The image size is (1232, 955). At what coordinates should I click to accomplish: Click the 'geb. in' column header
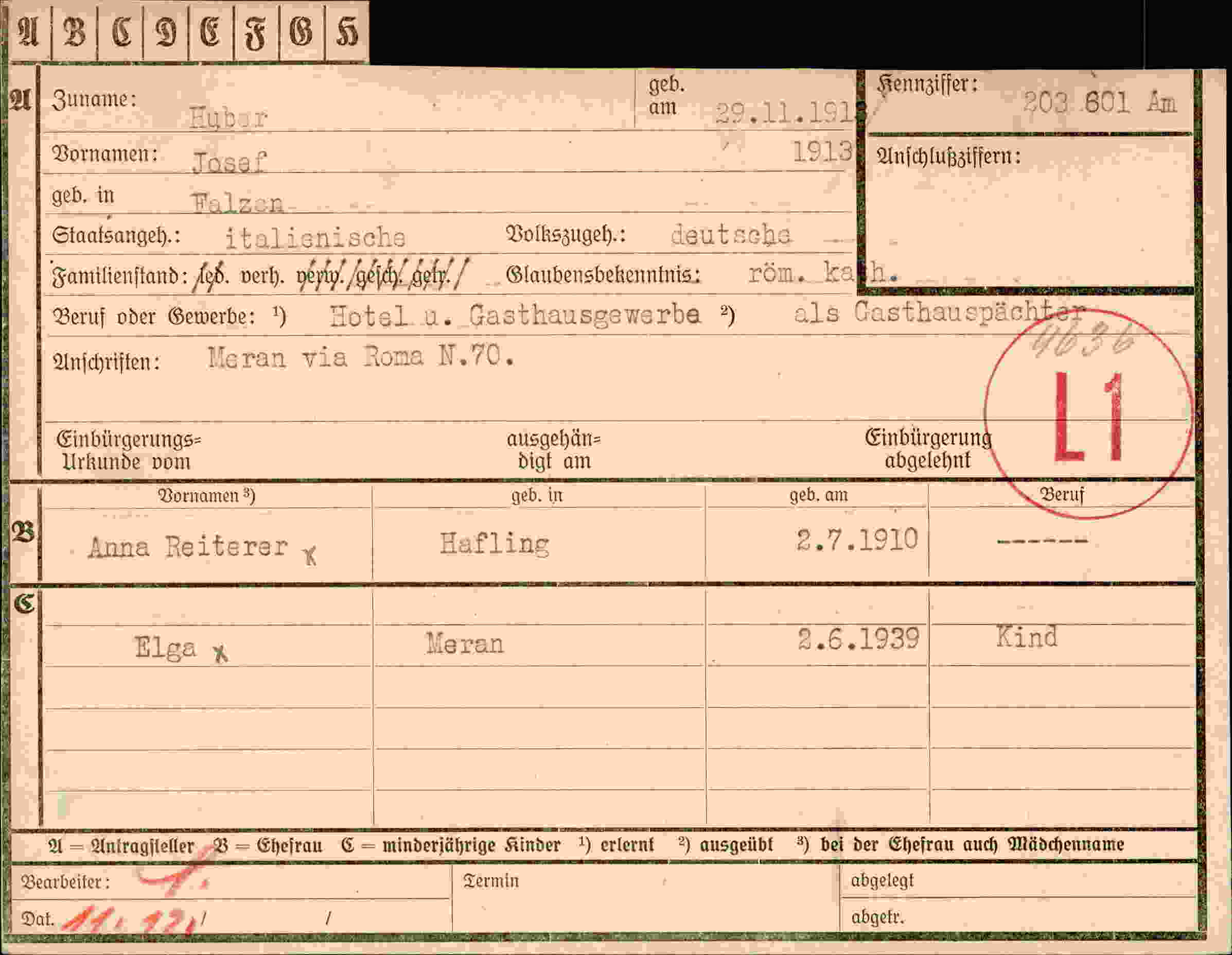pos(537,495)
